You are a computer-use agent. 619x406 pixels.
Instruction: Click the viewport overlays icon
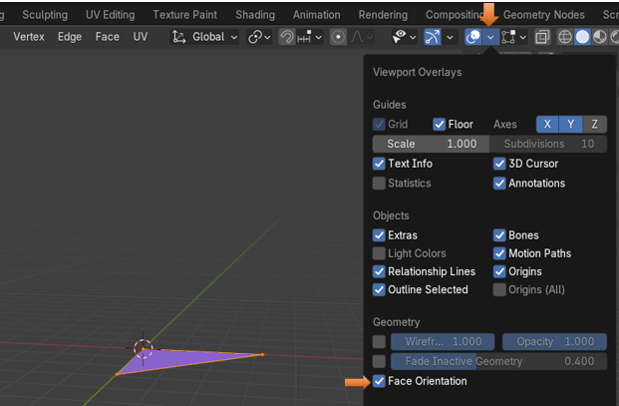tap(474, 36)
